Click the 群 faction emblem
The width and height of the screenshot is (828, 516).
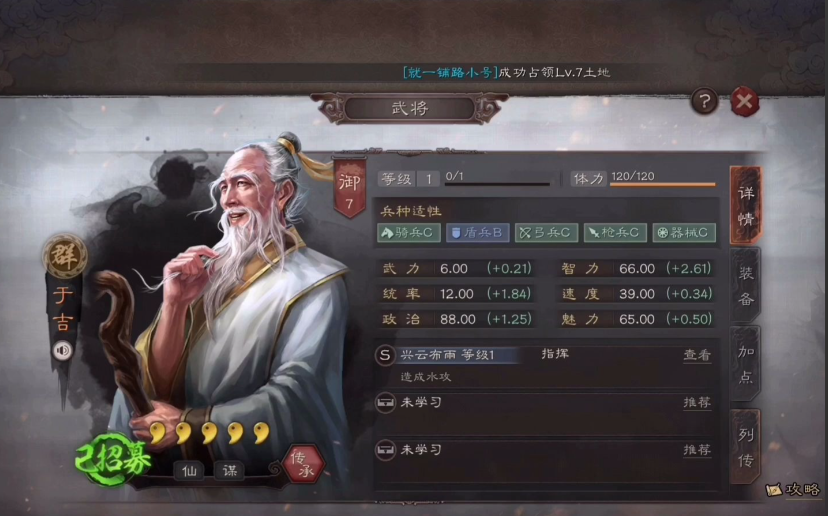65,256
